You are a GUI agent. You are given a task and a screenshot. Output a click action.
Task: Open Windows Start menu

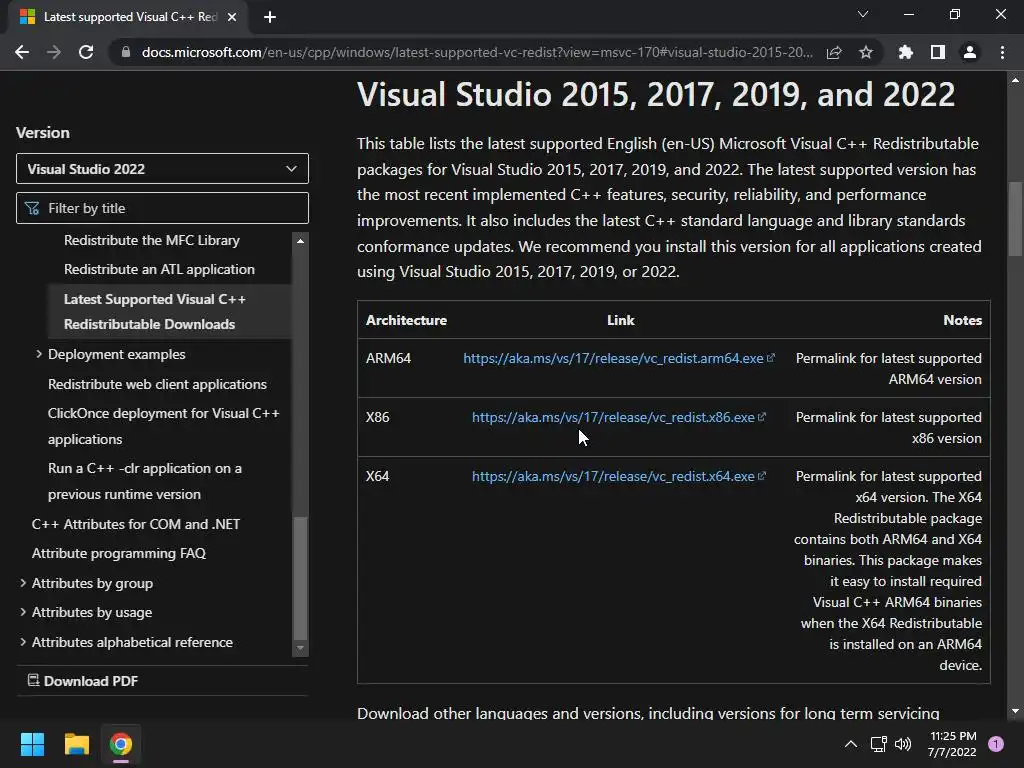(x=32, y=744)
